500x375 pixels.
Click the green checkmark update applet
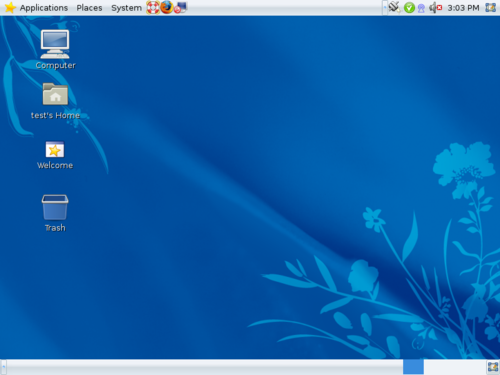[x=409, y=8]
